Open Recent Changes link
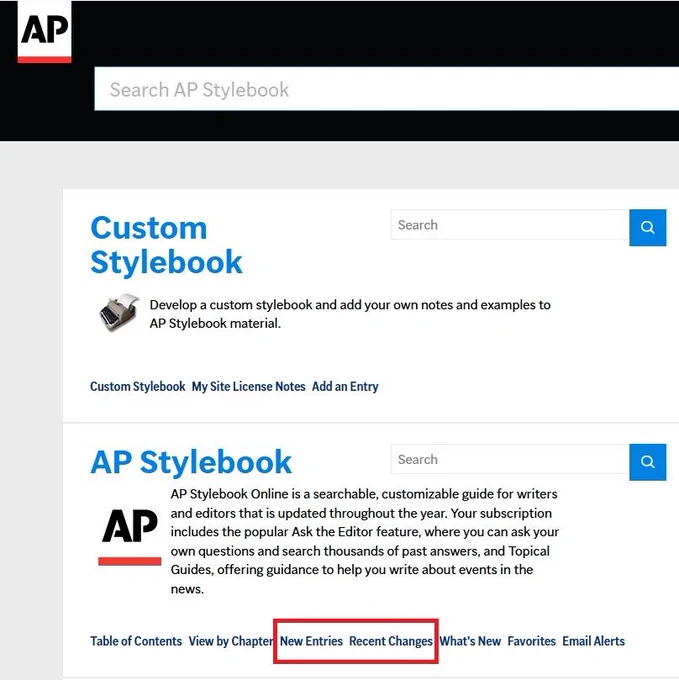 (x=391, y=641)
